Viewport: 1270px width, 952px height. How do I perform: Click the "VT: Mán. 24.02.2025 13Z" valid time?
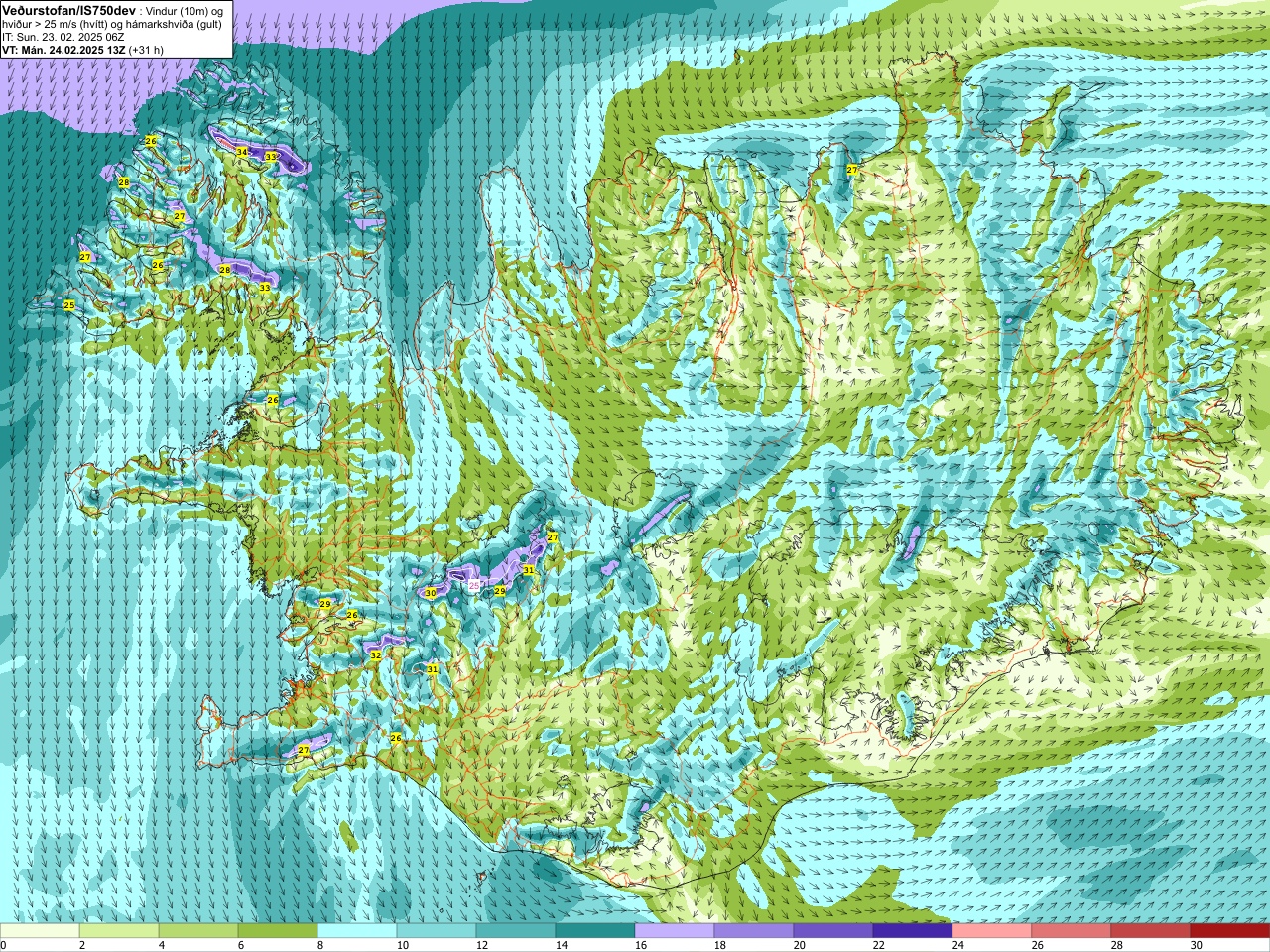coord(63,50)
